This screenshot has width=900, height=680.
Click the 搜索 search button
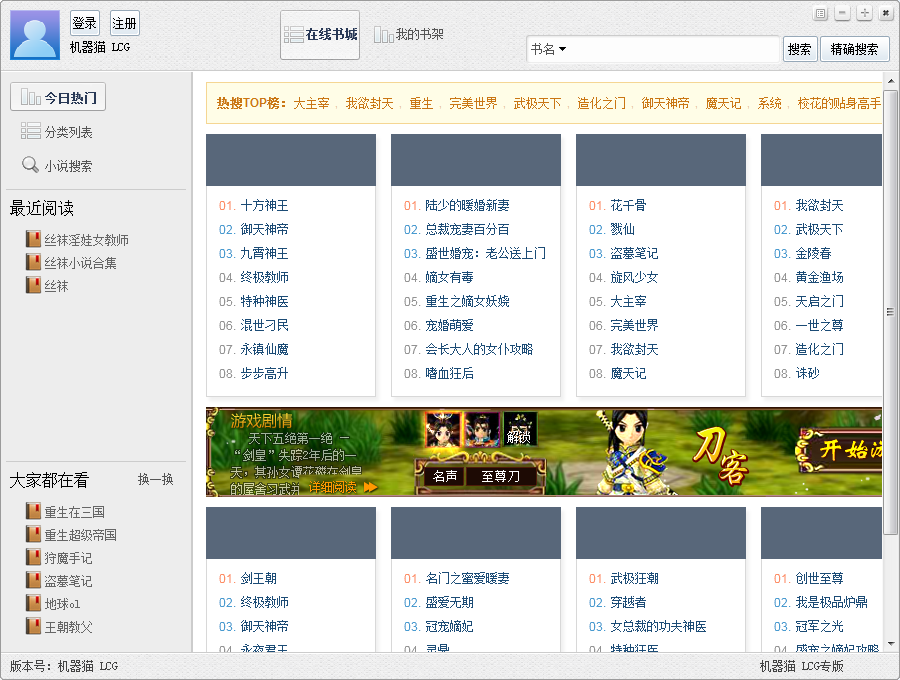[800, 49]
